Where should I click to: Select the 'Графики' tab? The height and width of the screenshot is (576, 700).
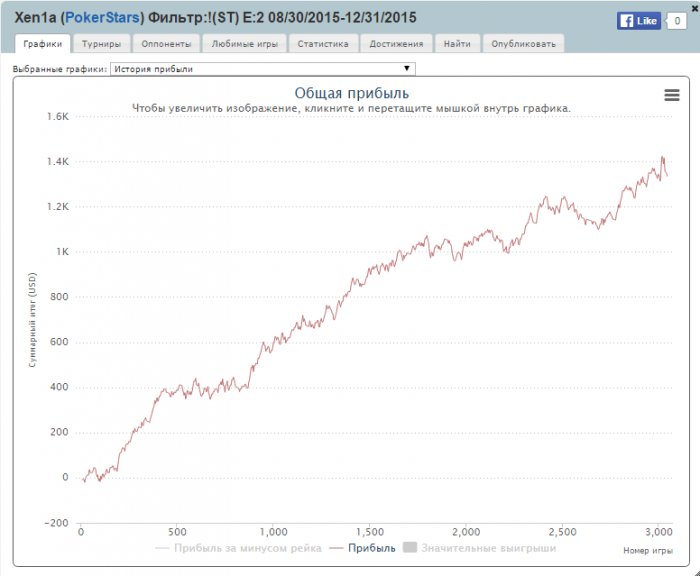[42, 44]
